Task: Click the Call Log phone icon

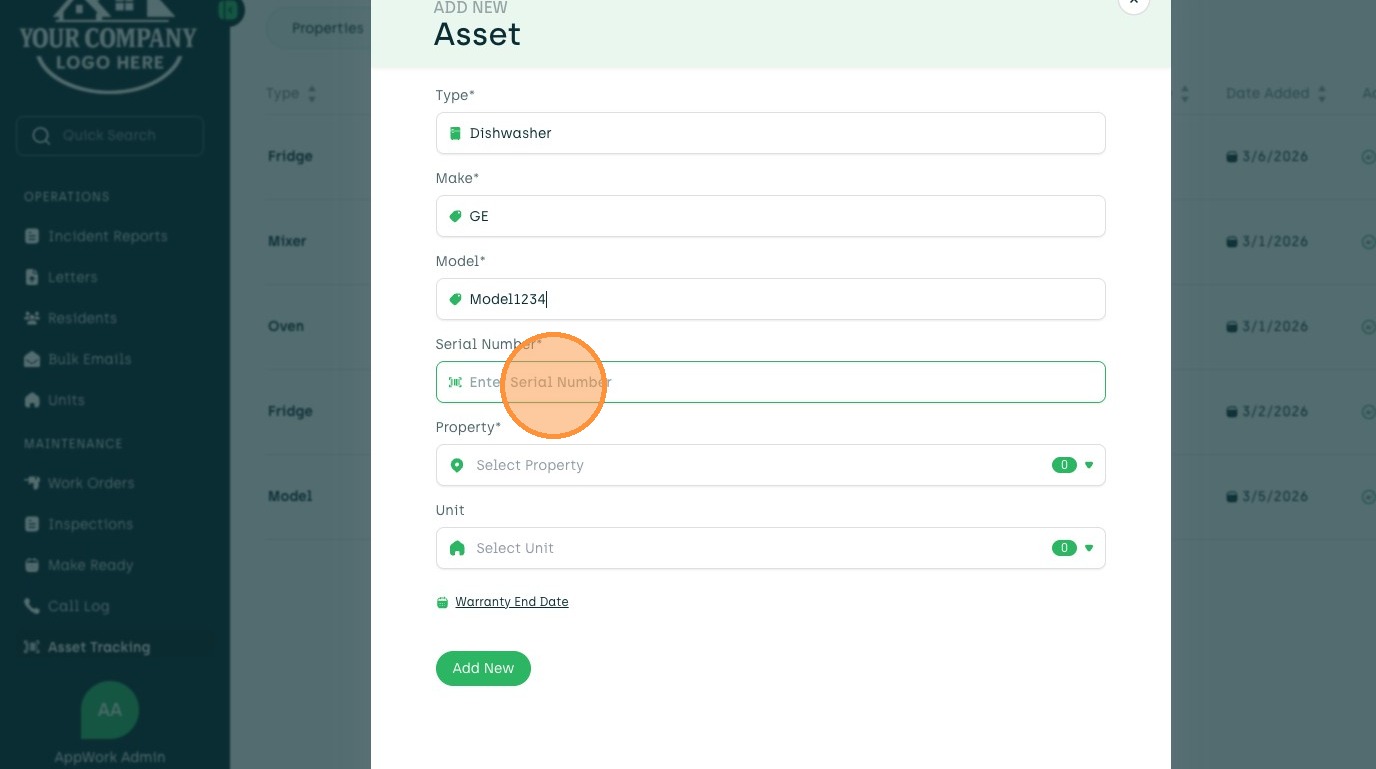Action: pyautogui.click(x=32, y=606)
